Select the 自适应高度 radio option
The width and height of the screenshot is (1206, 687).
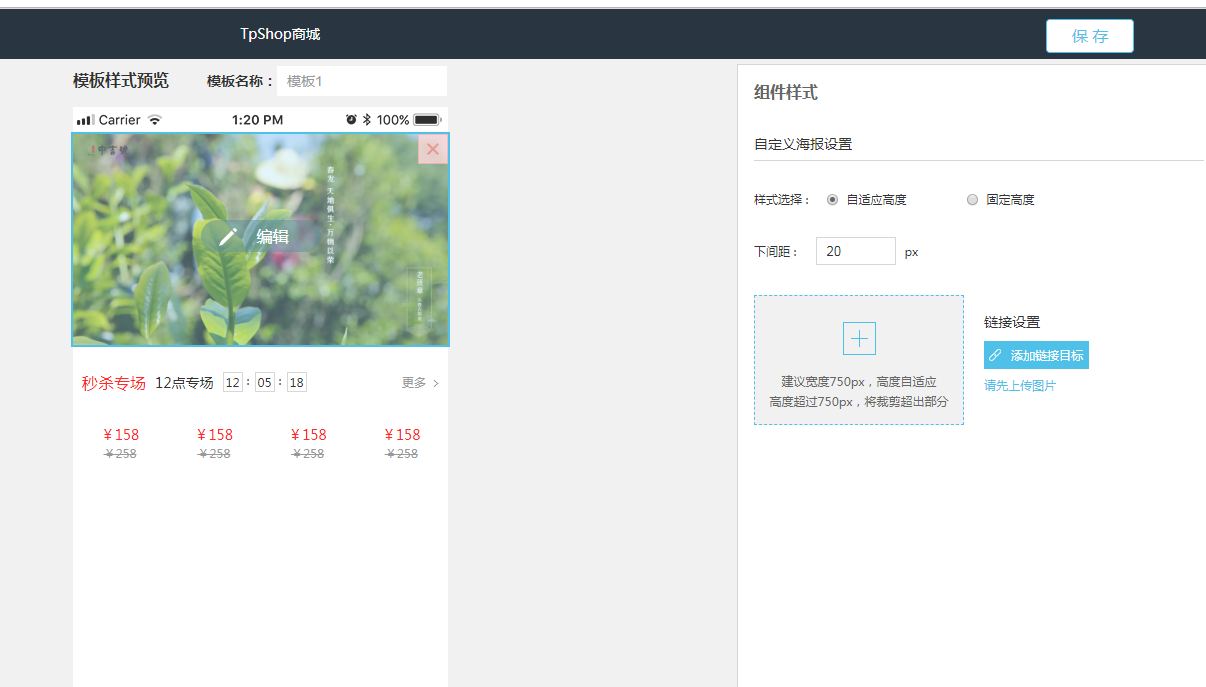pos(832,200)
